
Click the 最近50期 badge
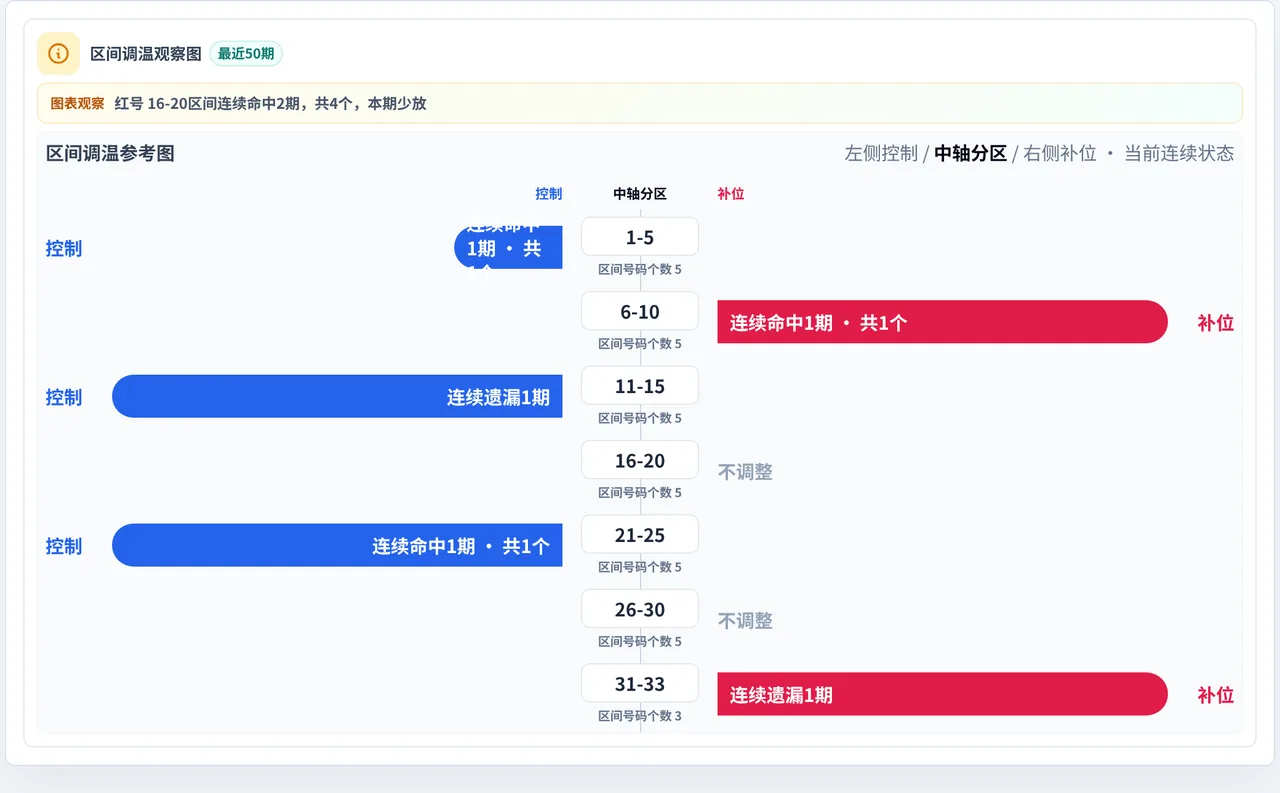tap(246, 54)
